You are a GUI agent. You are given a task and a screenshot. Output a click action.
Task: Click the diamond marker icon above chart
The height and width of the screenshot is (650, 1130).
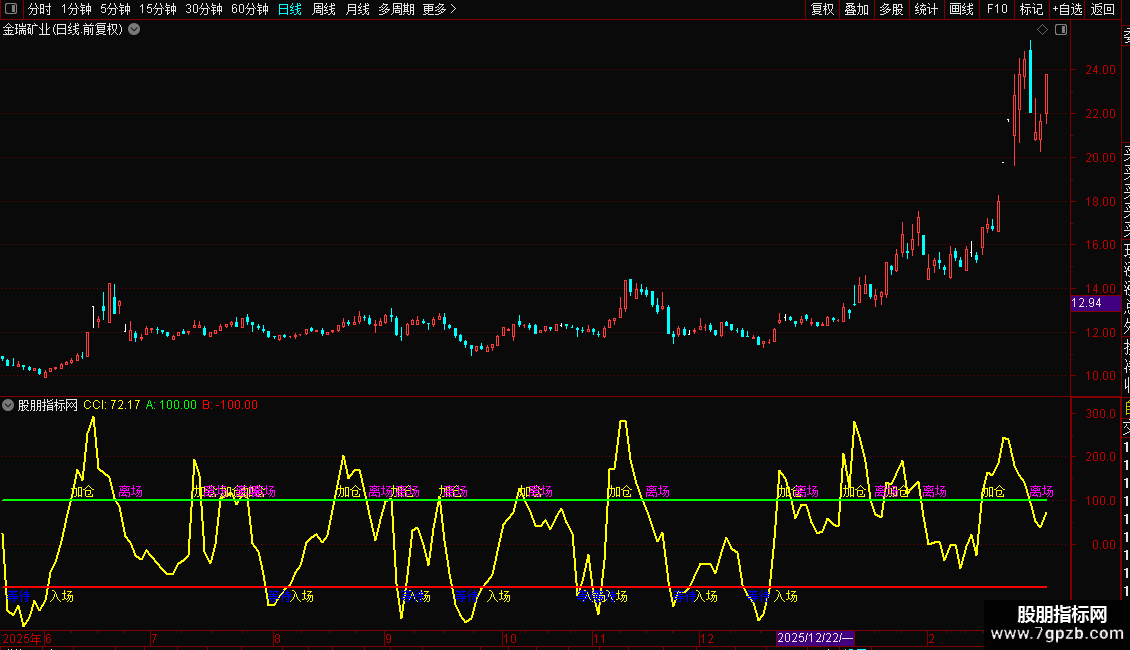(1043, 30)
